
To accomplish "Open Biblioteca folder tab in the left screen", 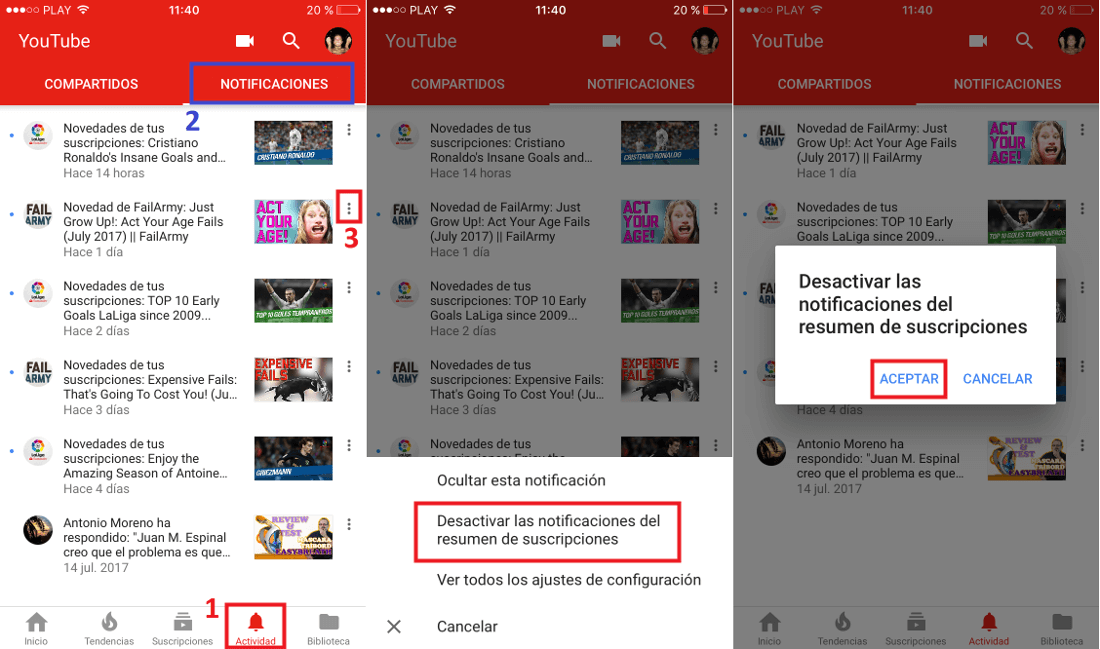I will (x=328, y=629).
